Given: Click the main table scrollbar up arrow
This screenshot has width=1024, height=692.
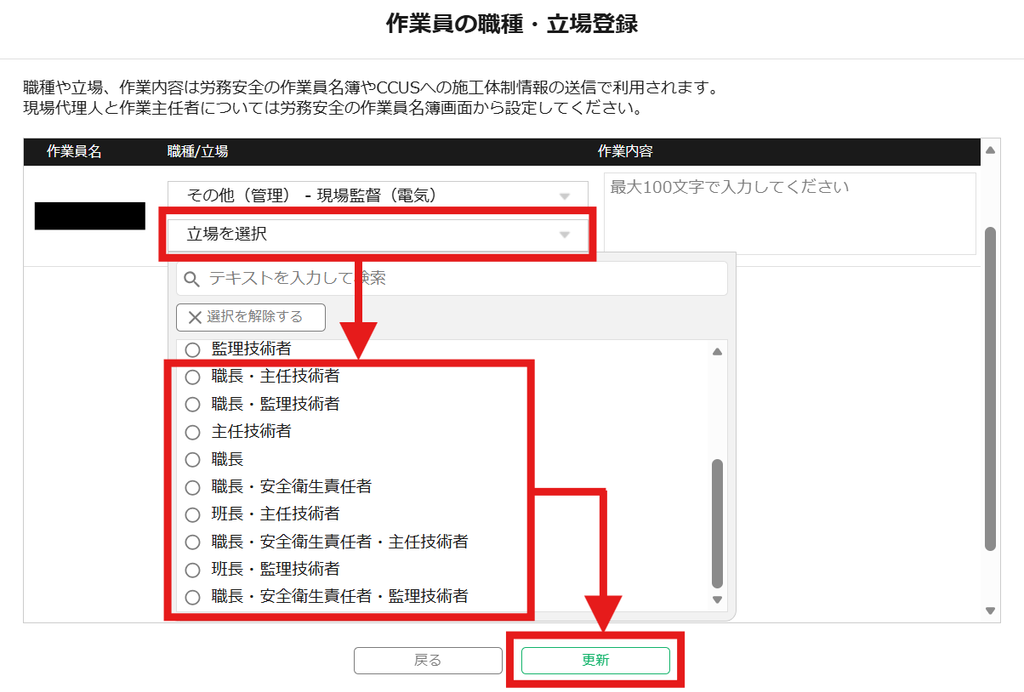Looking at the screenshot, I should coord(990,150).
